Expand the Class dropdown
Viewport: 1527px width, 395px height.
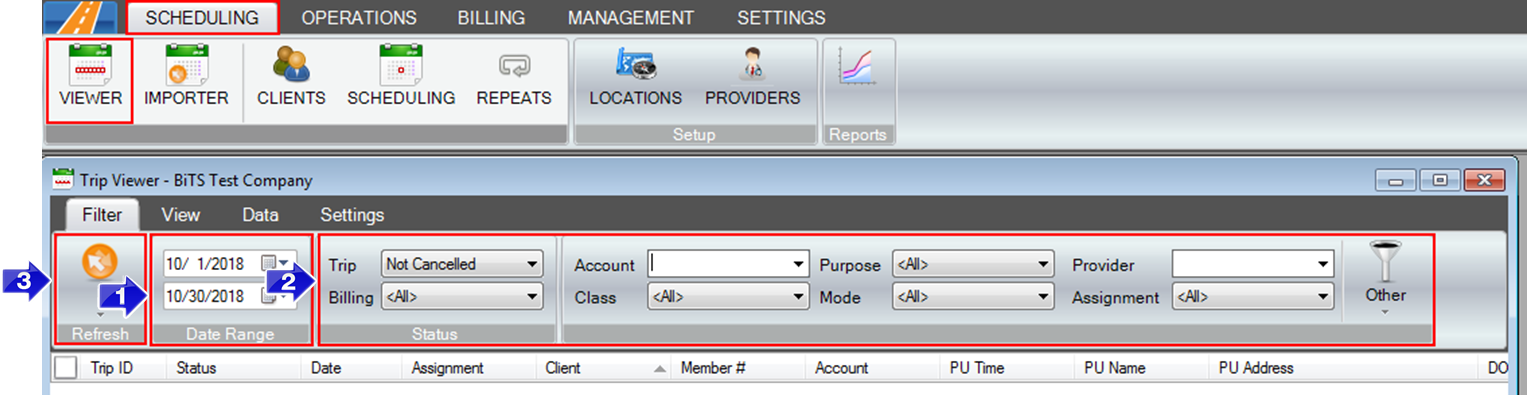[798, 297]
